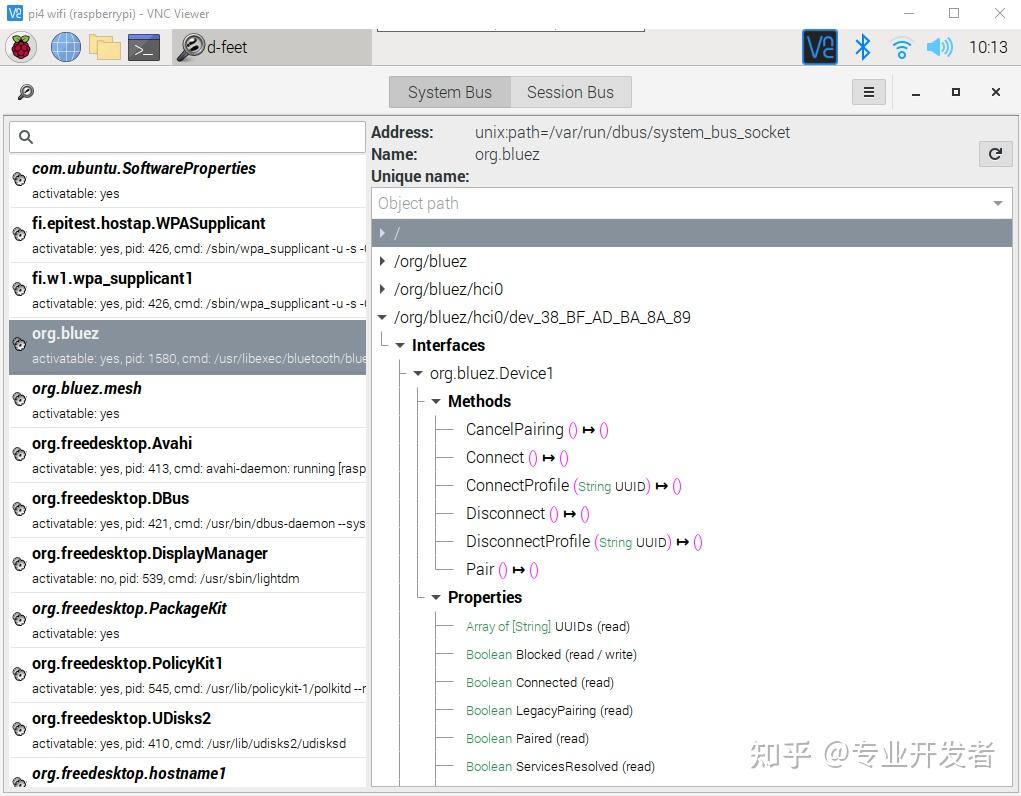Focus the bus name filter search field
Image resolution: width=1021 pixels, height=796 pixels.
pos(188,137)
